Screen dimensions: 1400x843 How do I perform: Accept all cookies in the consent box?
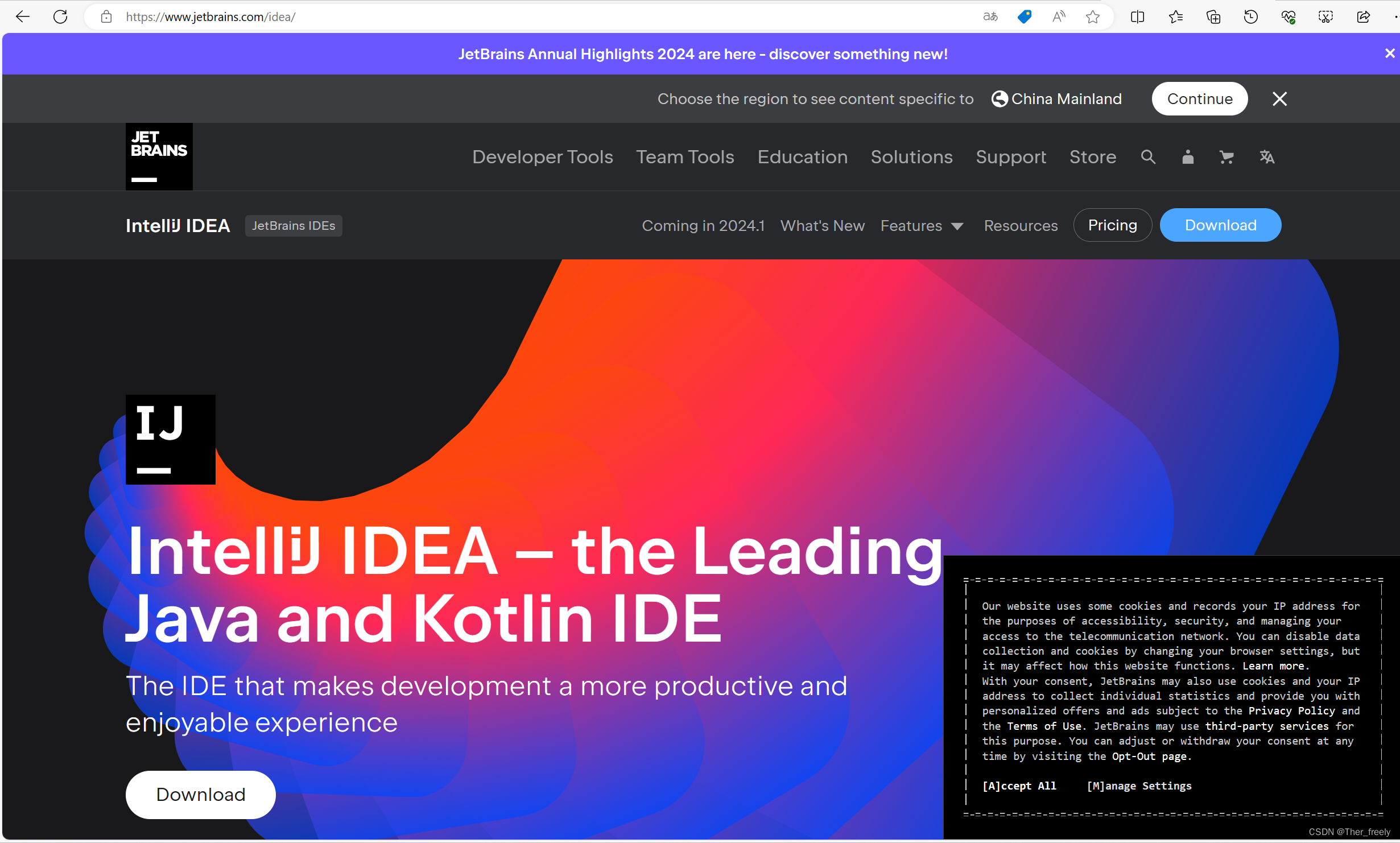[1019, 786]
